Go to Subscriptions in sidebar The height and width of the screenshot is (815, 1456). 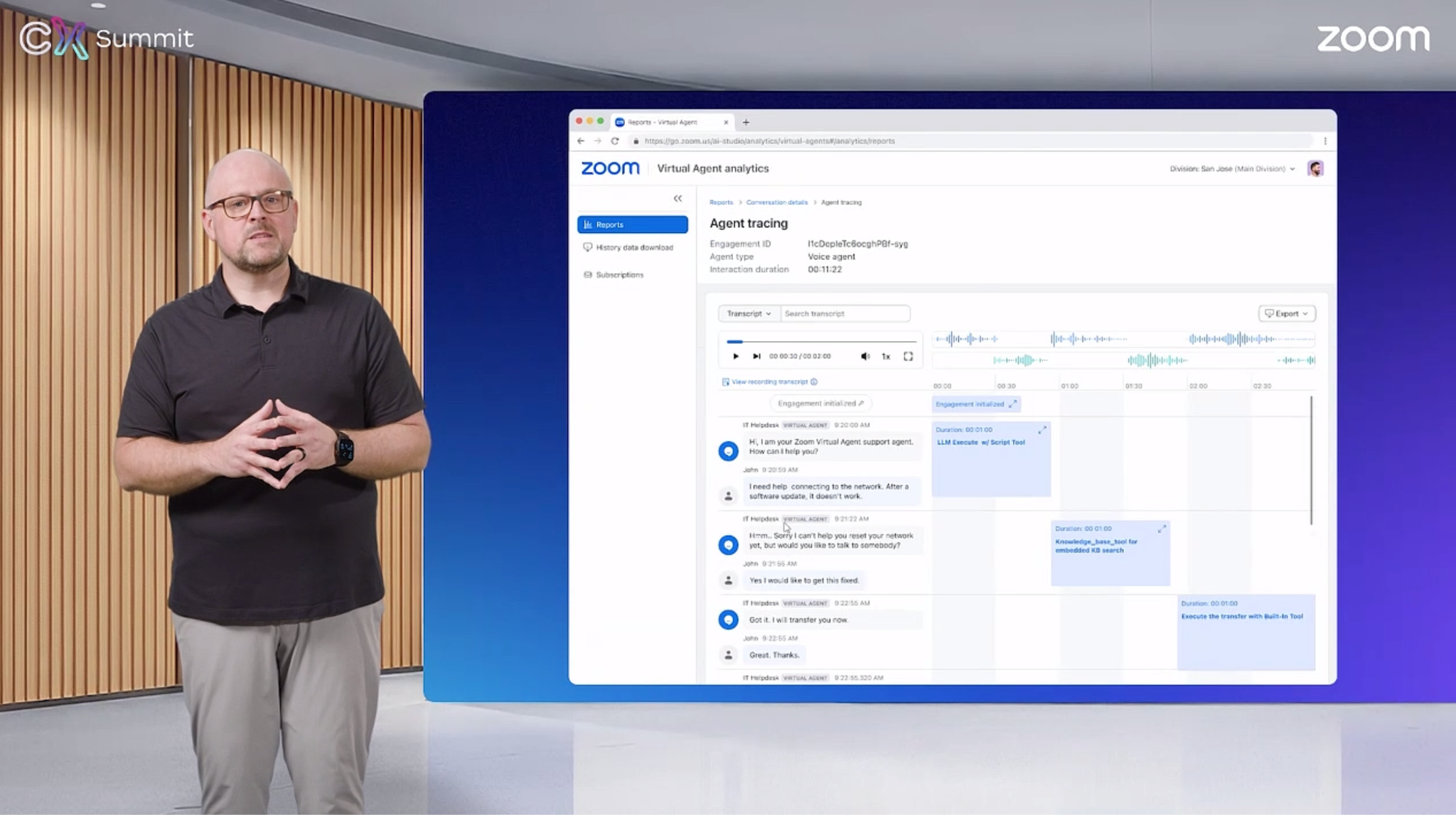point(619,275)
